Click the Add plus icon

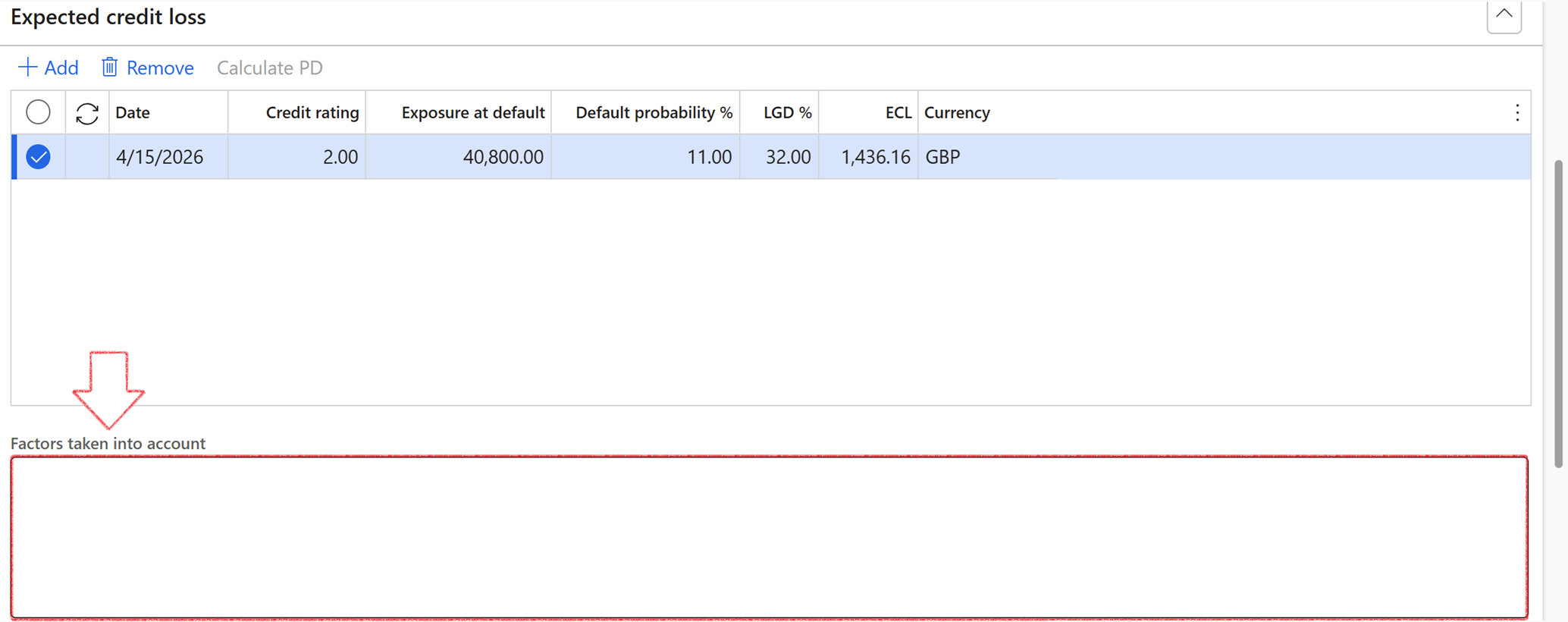27,68
